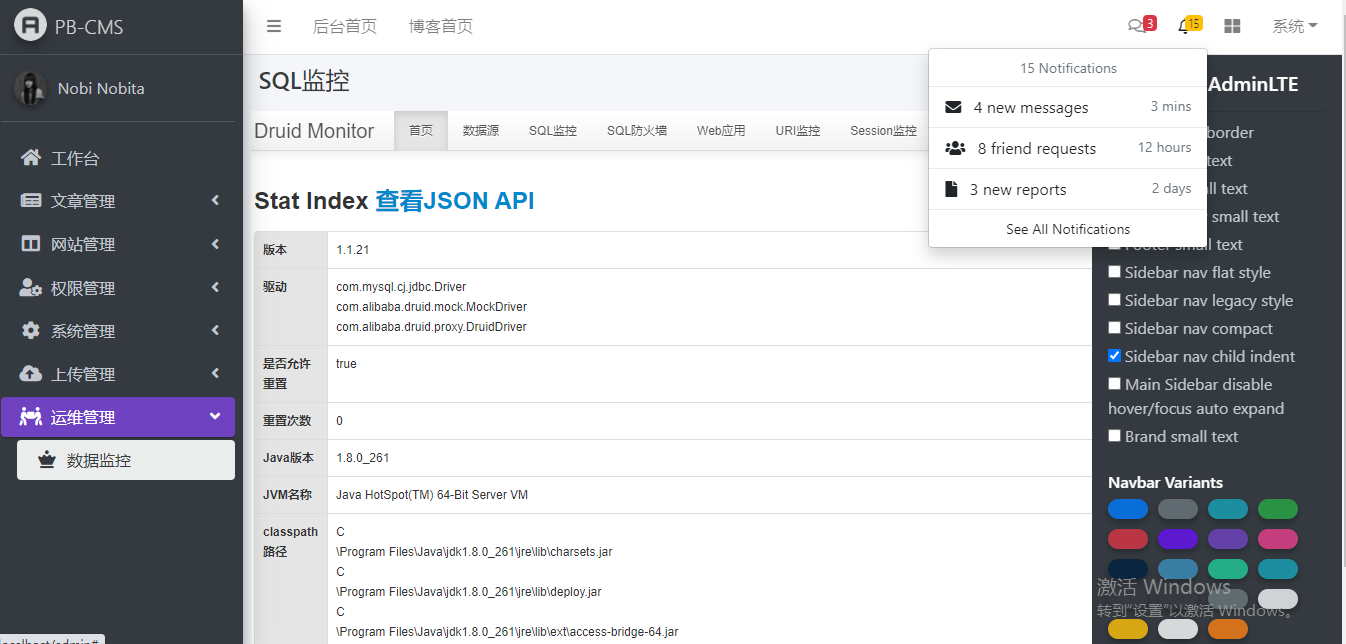Expand the 系统管理 menu chevron

[215, 331]
